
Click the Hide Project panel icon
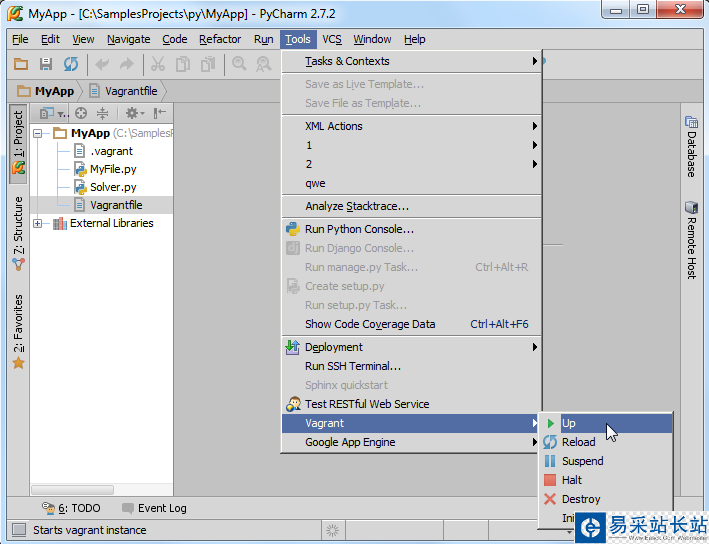[159, 113]
